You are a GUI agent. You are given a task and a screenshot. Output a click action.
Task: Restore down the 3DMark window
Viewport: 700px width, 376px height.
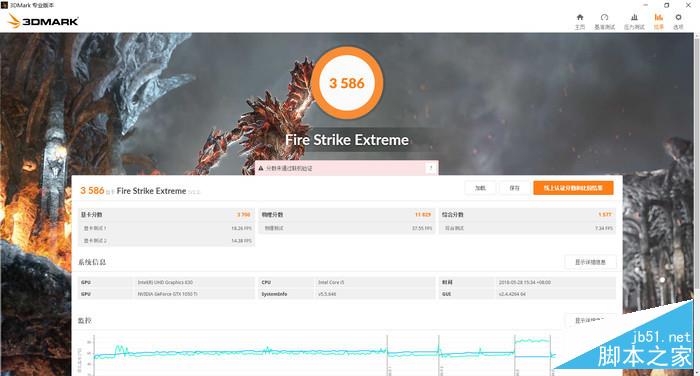pos(667,5)
